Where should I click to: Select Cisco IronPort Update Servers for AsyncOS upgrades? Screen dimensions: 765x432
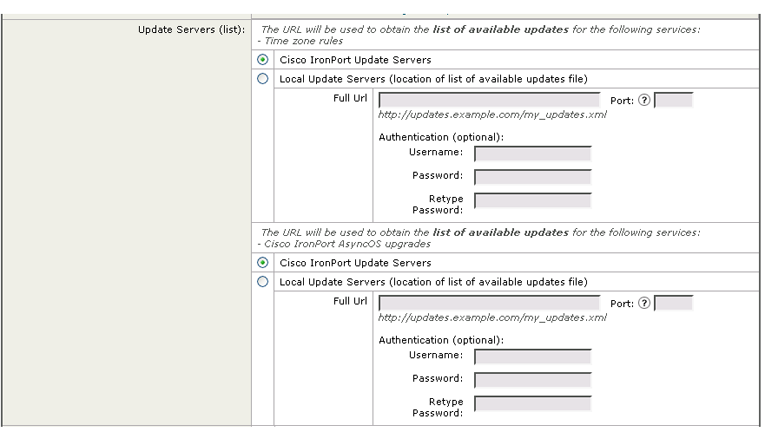click(x=262, y=263)
